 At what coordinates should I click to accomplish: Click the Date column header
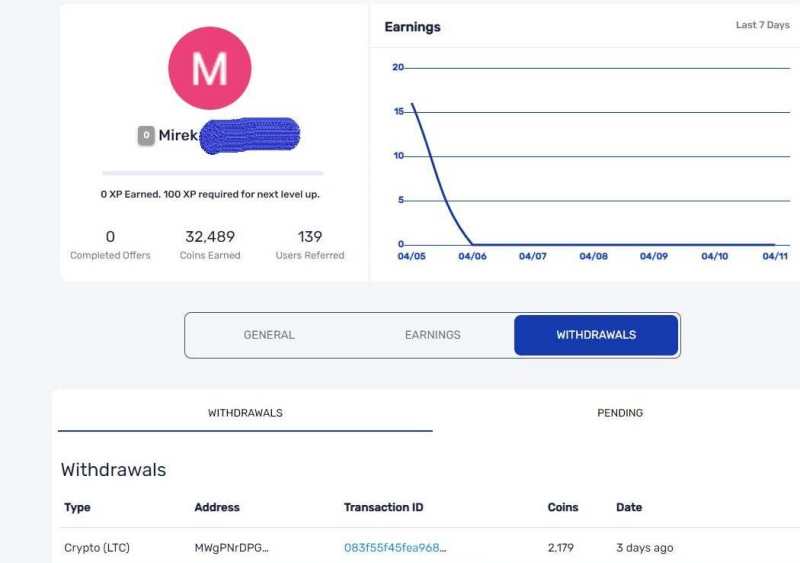click(x=629, y=507)
